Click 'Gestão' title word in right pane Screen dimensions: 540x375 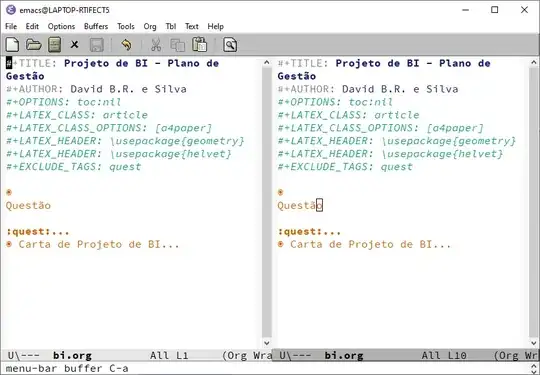[x=297, y=76]
